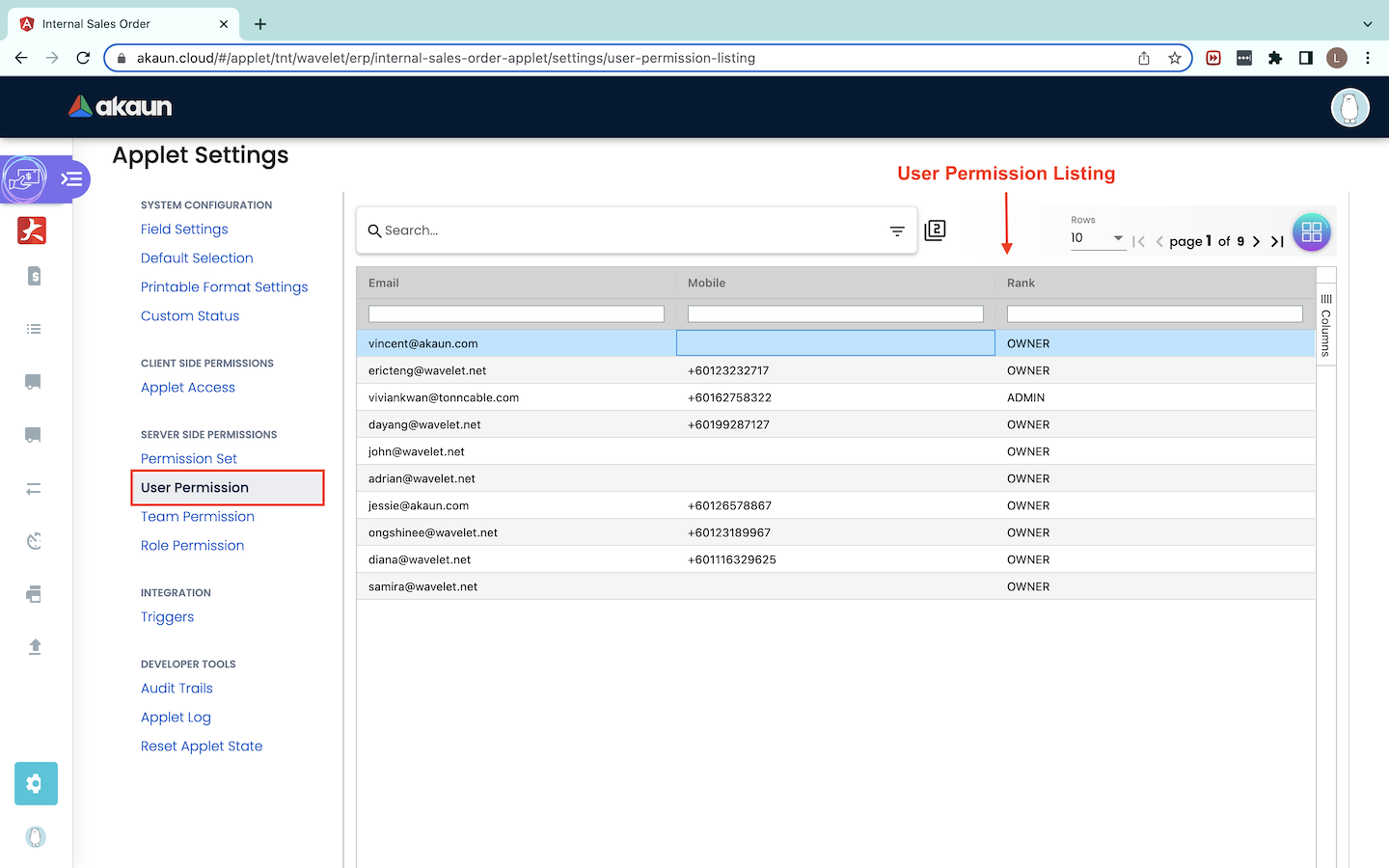Click the upload arrow icon in sidebar
This screenshot has height=868, width=1389.
[x=35, y=646]
